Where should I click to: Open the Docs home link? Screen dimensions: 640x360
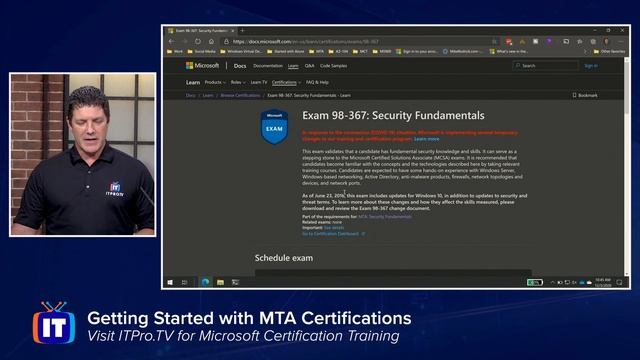click(240, 66)
